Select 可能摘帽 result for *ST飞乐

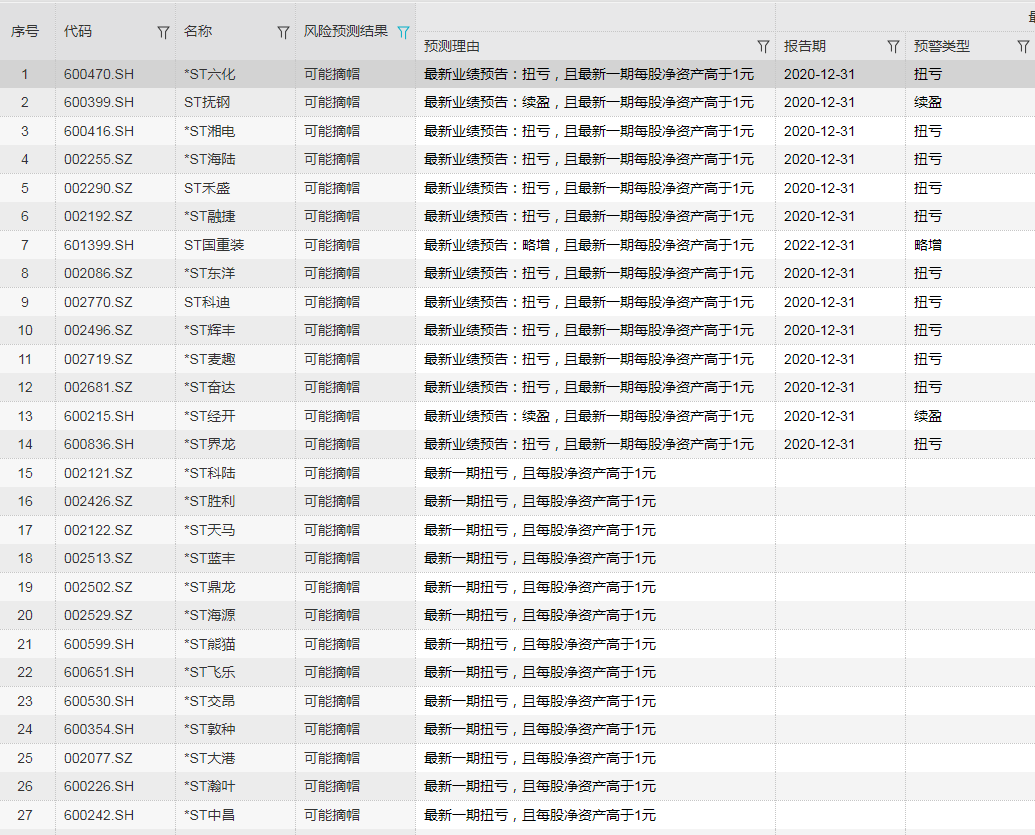332,672
